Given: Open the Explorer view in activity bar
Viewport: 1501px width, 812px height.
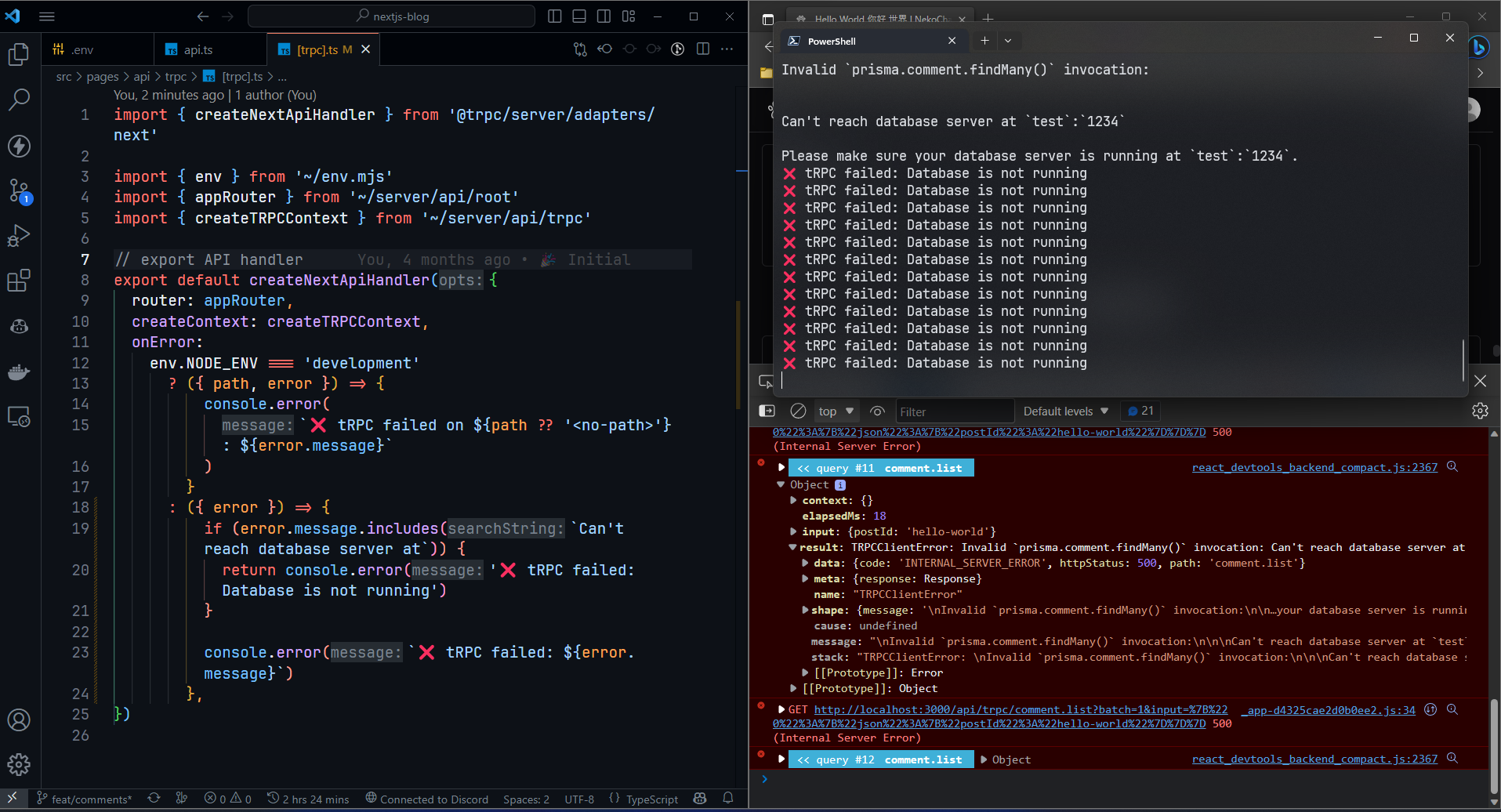Looking at the screenshot, I should (x=19, y=54).
